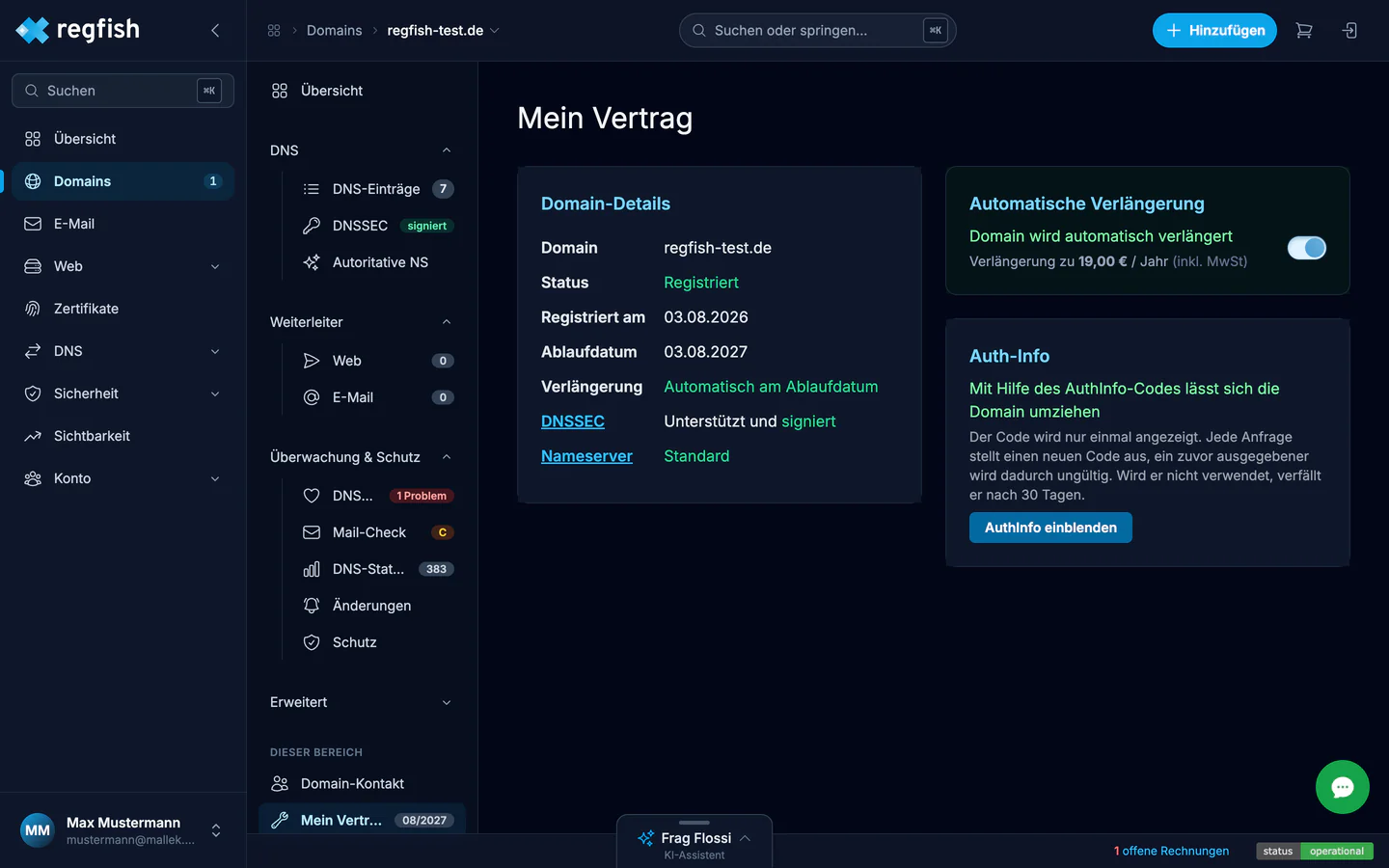The width and height of the screenshot is (1389, 868).
Task: Click the '7' DNS-Einträge count badge
Action: [443, 189]
